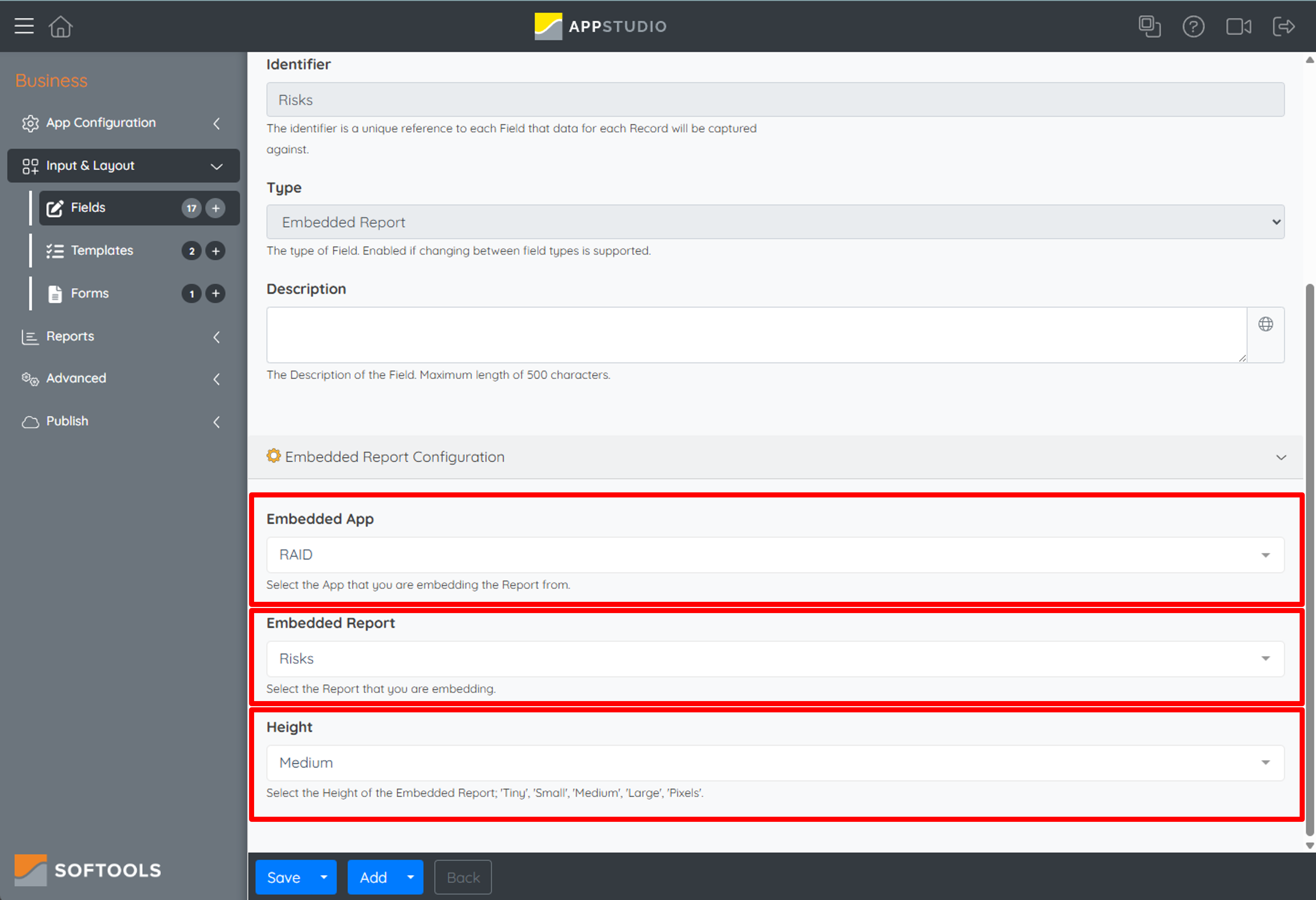Open the hamburger navigation menu
The width and height of the screenshot is (1316, 900).
pyautogui.click(x=24, y=26)
